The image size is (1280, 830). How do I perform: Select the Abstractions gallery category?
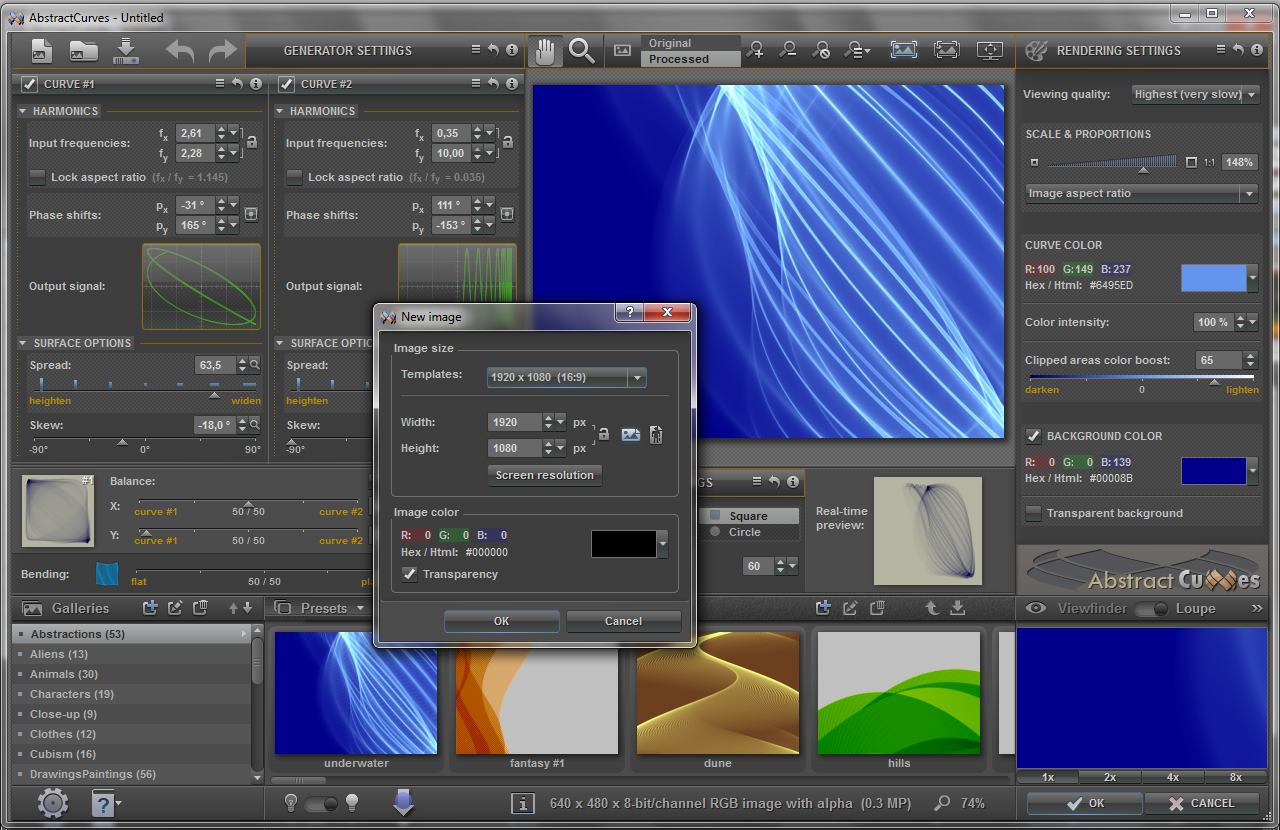pyautogui.click(x=78, y=634)
